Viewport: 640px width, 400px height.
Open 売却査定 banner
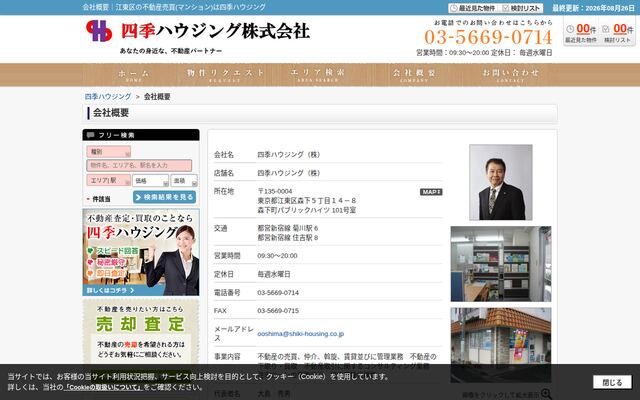coord(141,333)
